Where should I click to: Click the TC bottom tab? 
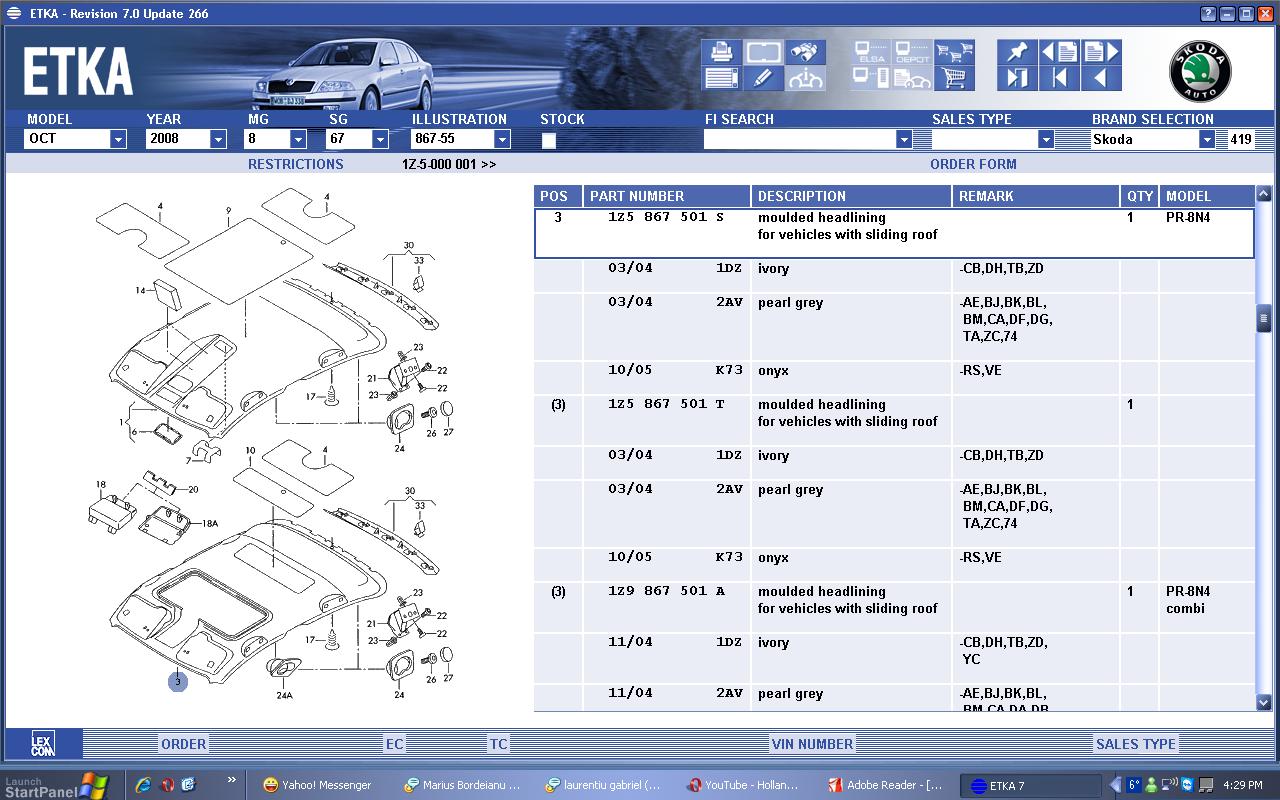pyautogui.click(x=498, y=744)
